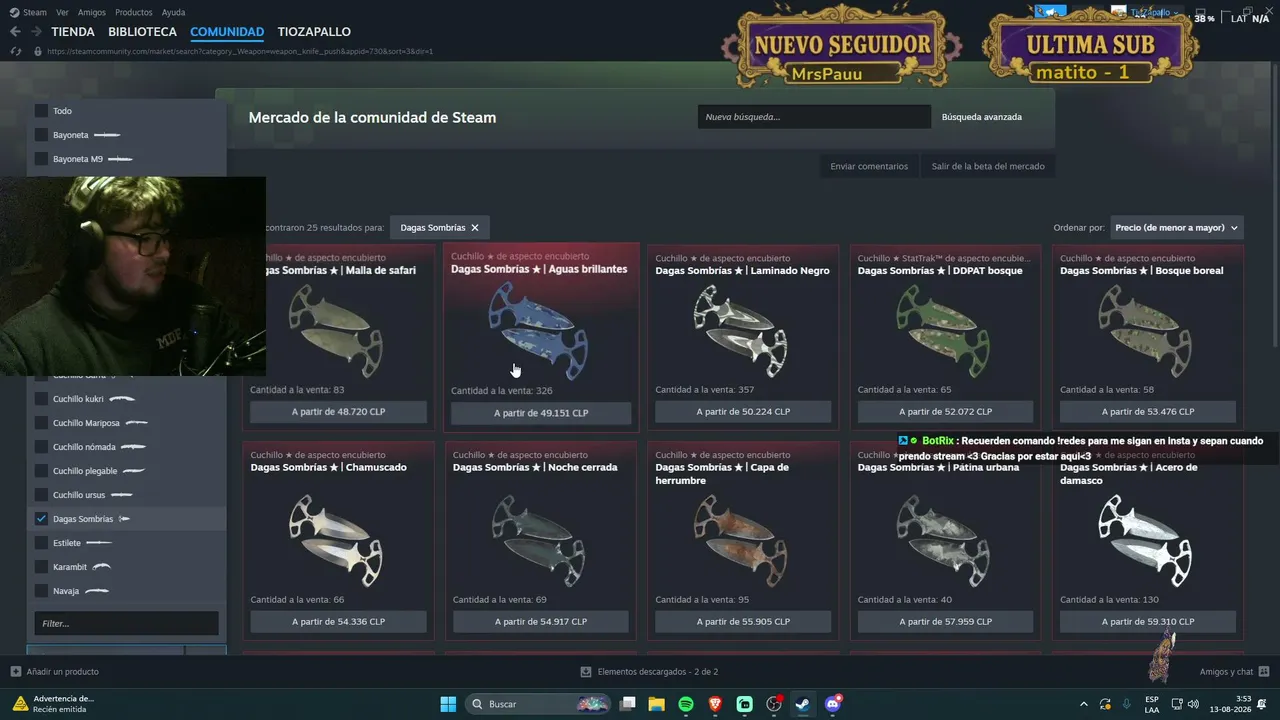Check the Estilete filter checkbox
1280x720 pixels.
(x=41, y=543)
